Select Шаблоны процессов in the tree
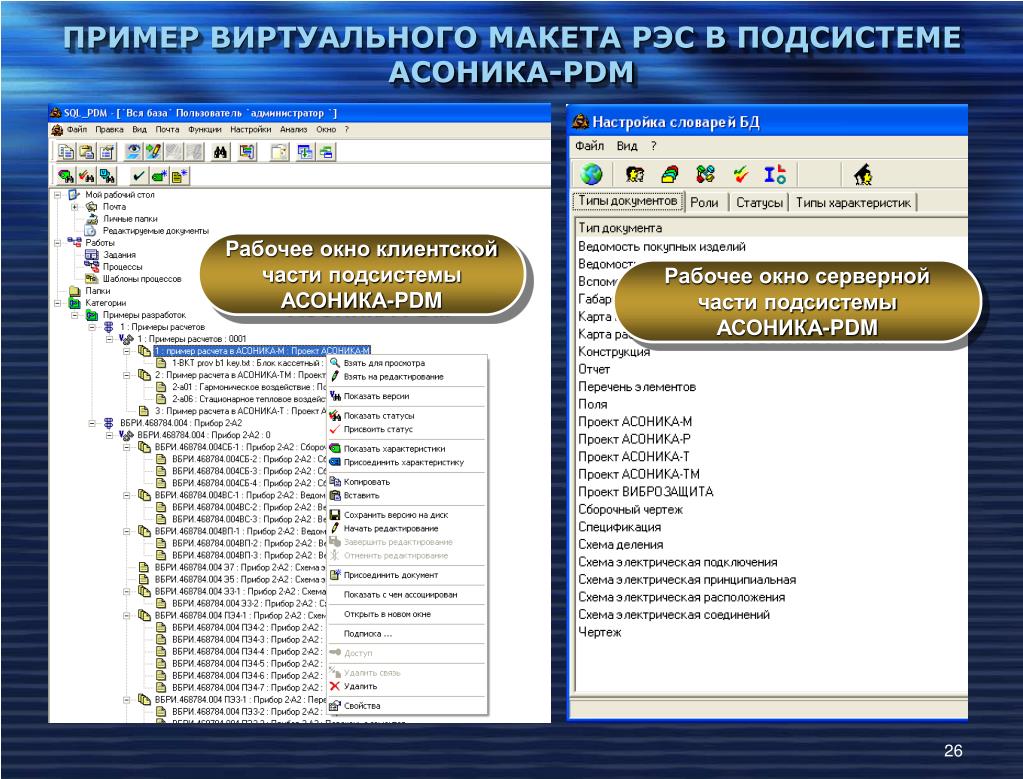 tap(142, 279)
